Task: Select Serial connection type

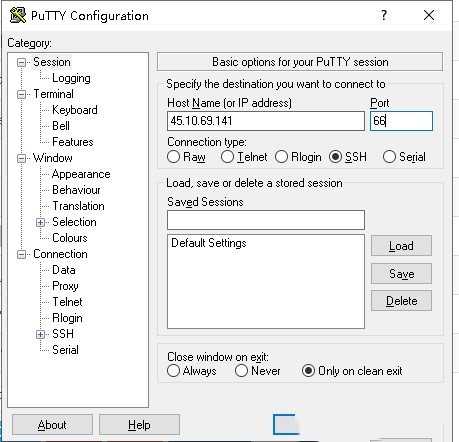Action: coord(389,157)
